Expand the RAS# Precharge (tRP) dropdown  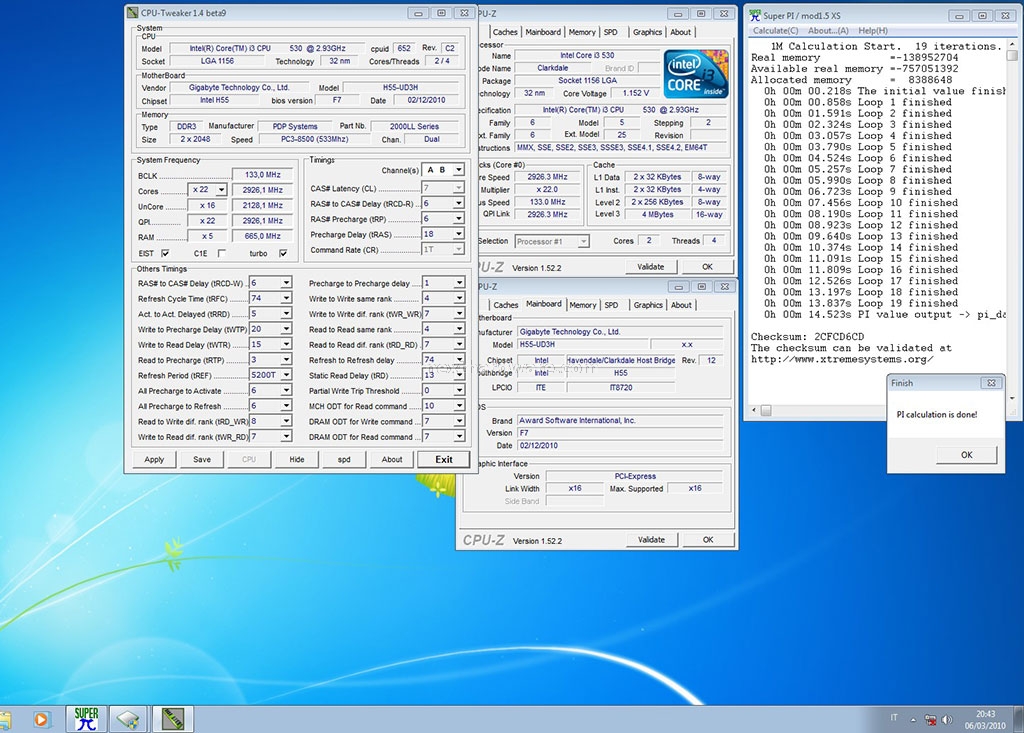458,219
